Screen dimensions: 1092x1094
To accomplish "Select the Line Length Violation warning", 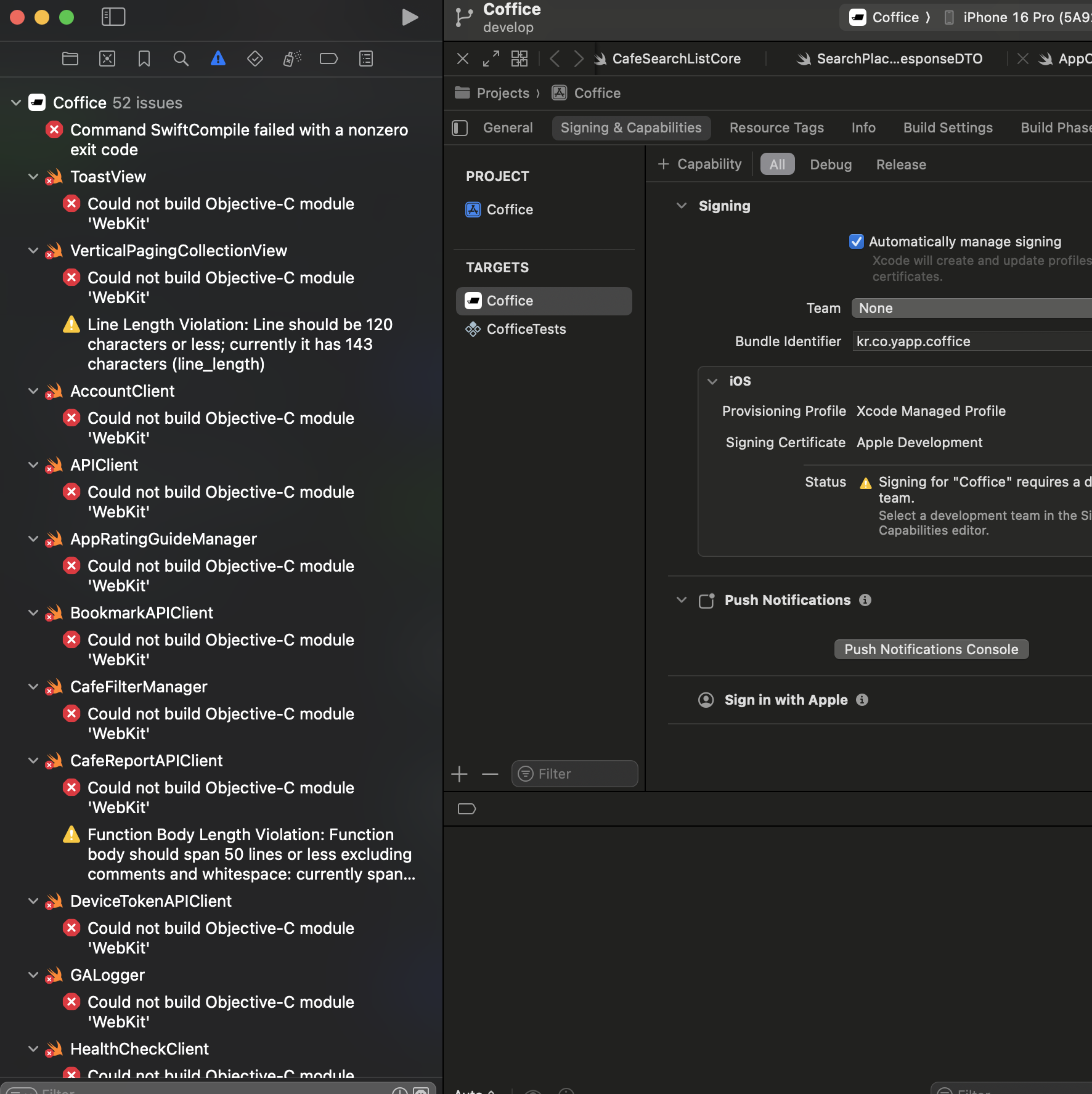I will (240, 344).
